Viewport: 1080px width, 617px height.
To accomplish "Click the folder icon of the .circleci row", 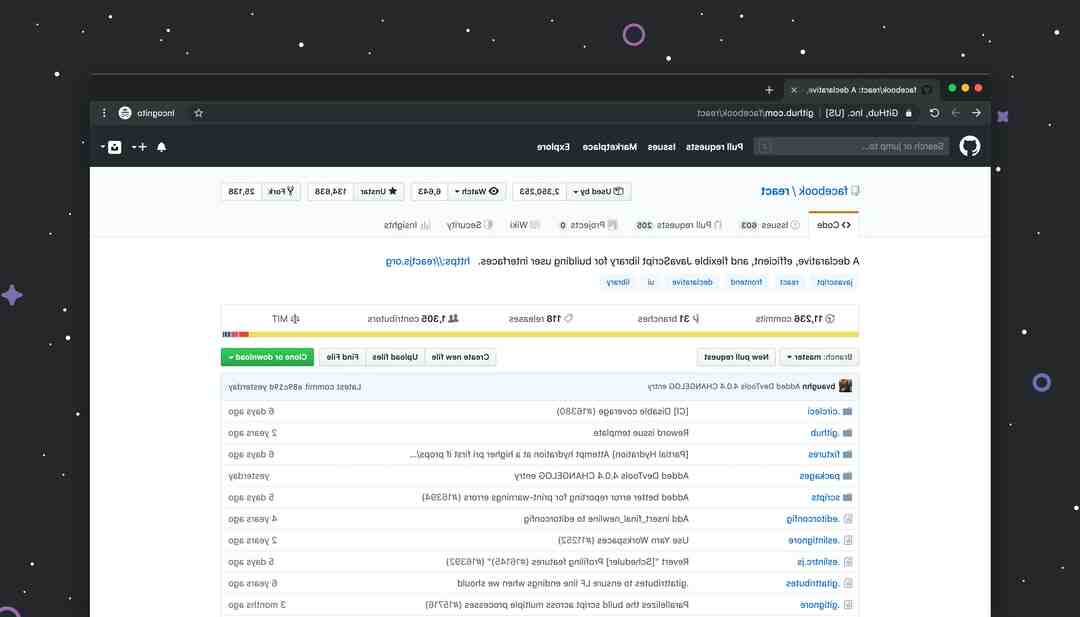I will pyautogui.click(x=847, y=411).
